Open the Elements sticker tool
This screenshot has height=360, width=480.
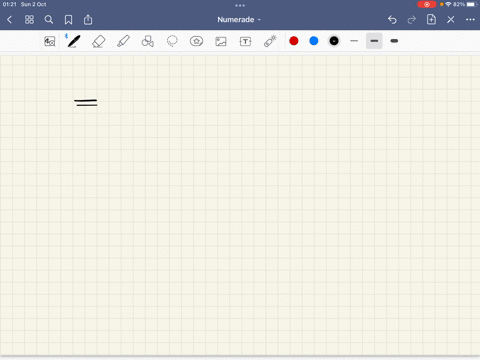pyautogui.click(x=196, y=41)
